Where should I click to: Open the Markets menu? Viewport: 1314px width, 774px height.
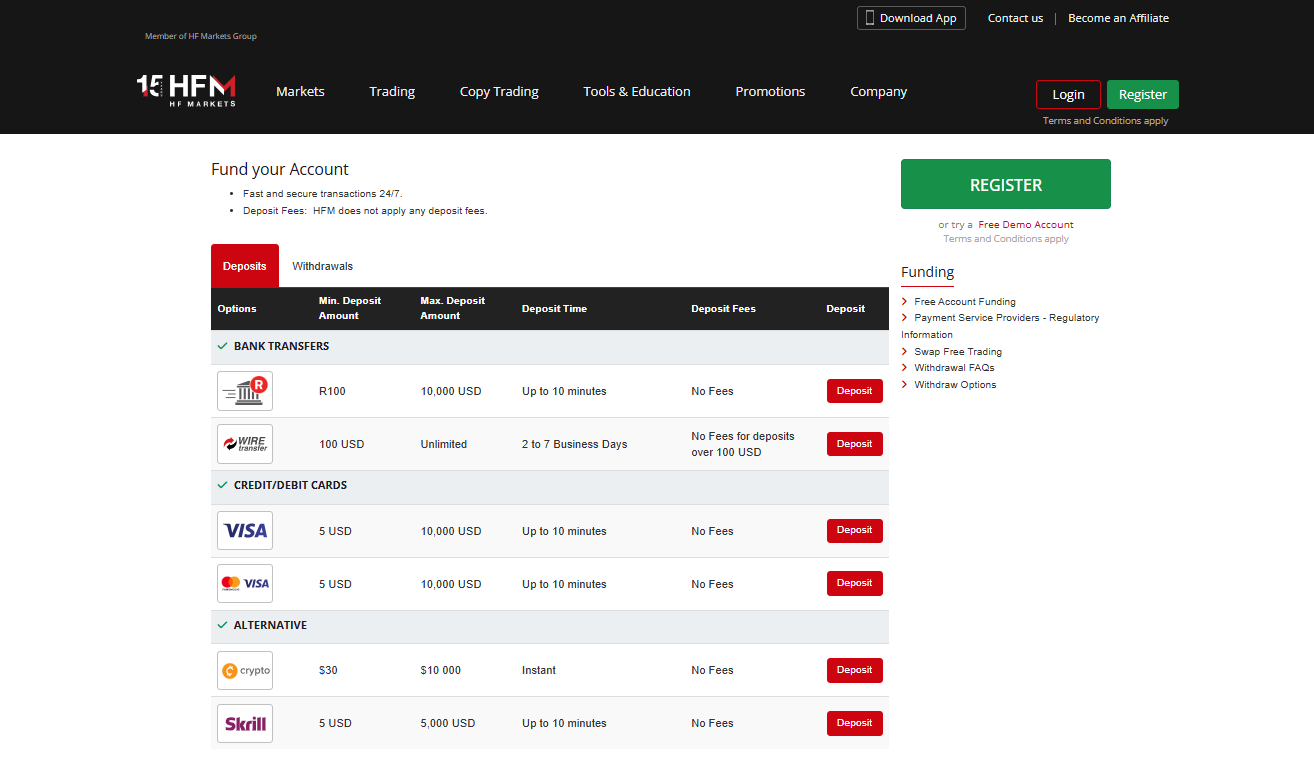click(x=300, y=91)
